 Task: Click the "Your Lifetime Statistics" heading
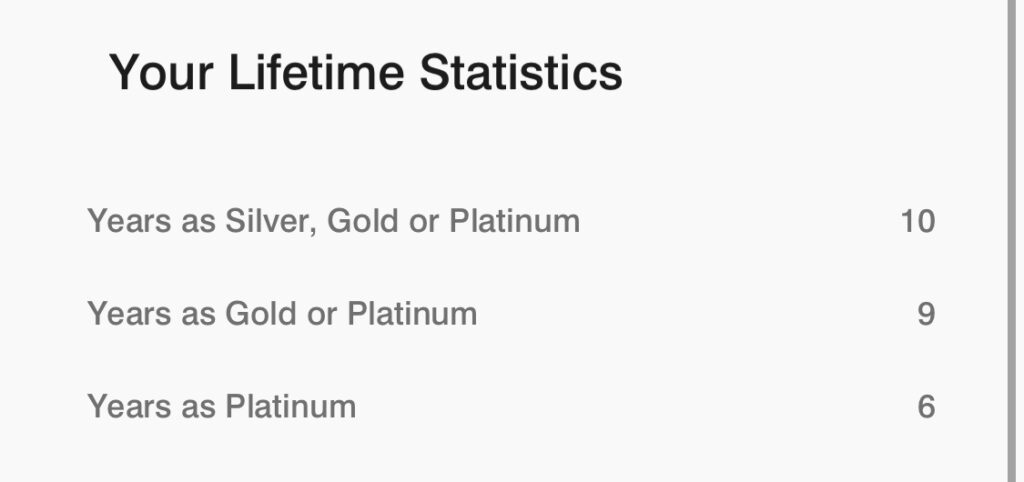point(365,73)
